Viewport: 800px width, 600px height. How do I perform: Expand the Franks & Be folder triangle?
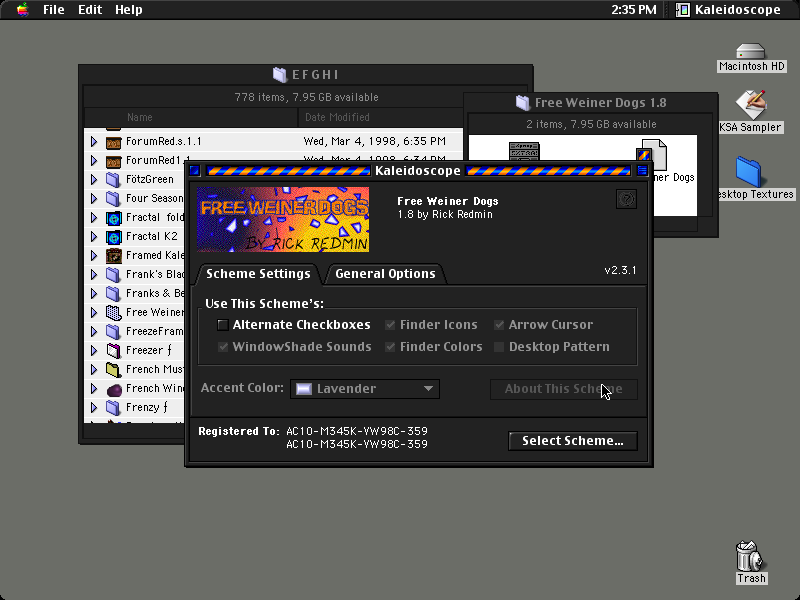click(94, 293)
